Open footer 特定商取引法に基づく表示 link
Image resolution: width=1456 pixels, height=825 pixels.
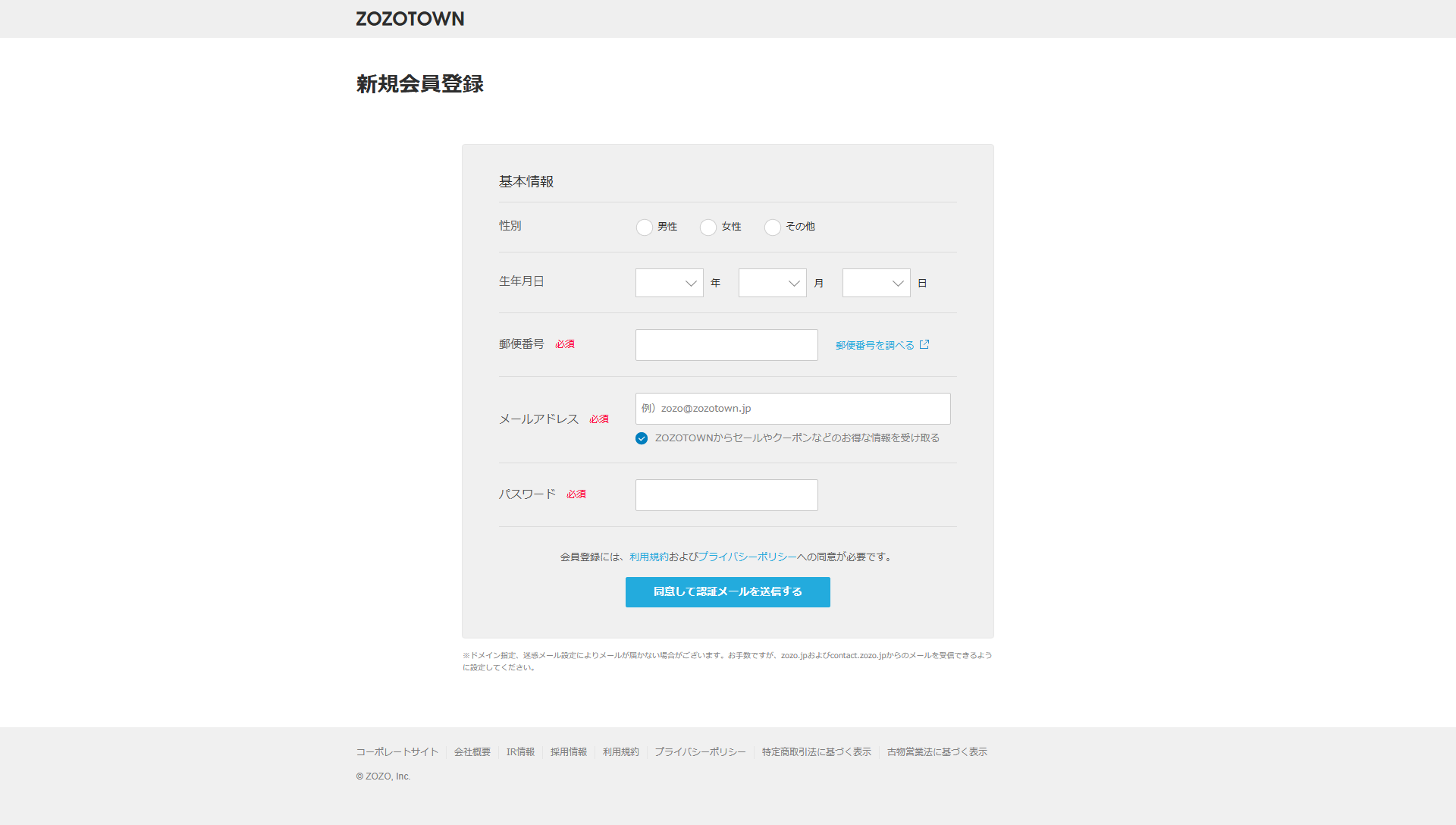pos(817,752)
